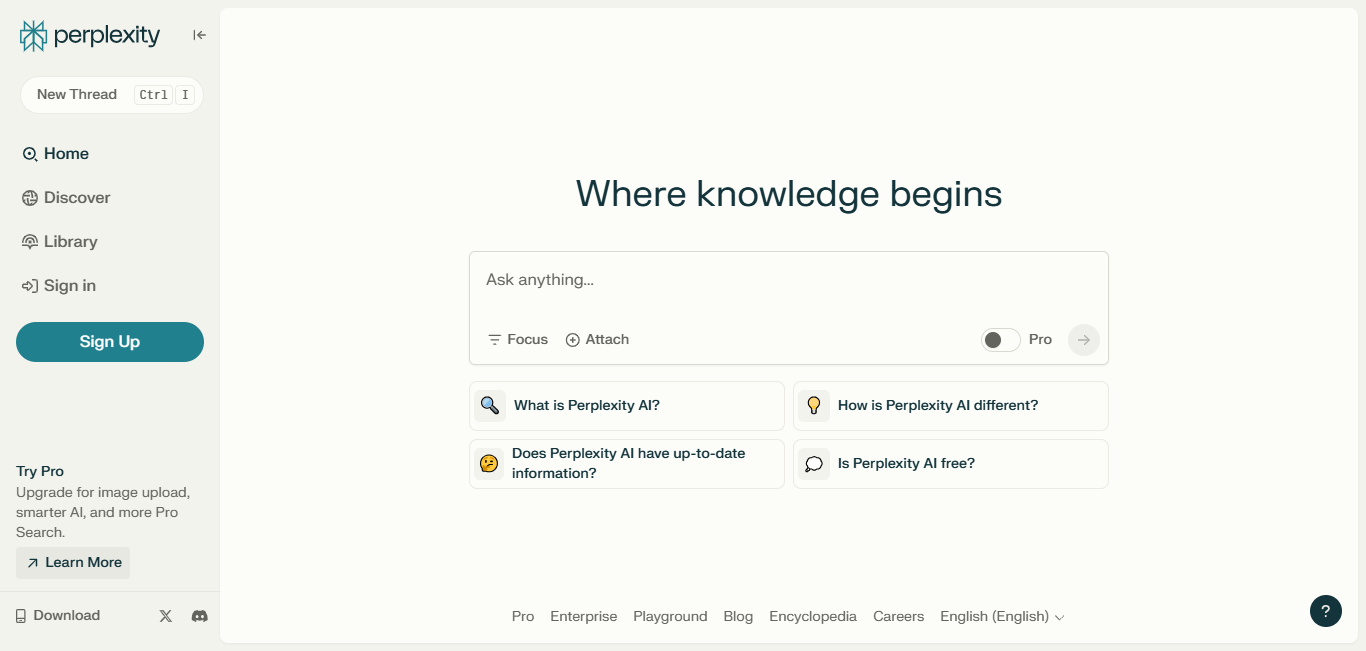1366x651 pixels.
Task: Open the Library section
Action: pyautogui.click(x=60, y=242)
